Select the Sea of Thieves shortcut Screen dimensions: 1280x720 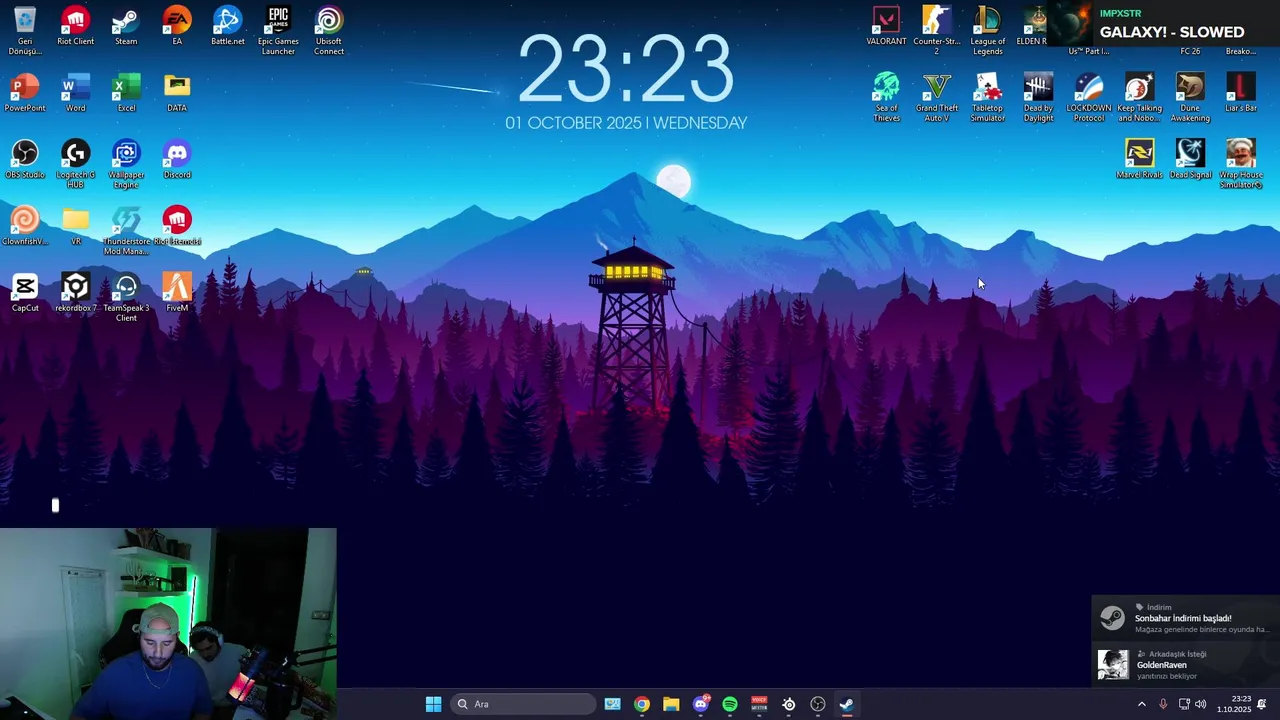[x=886, y=98]
